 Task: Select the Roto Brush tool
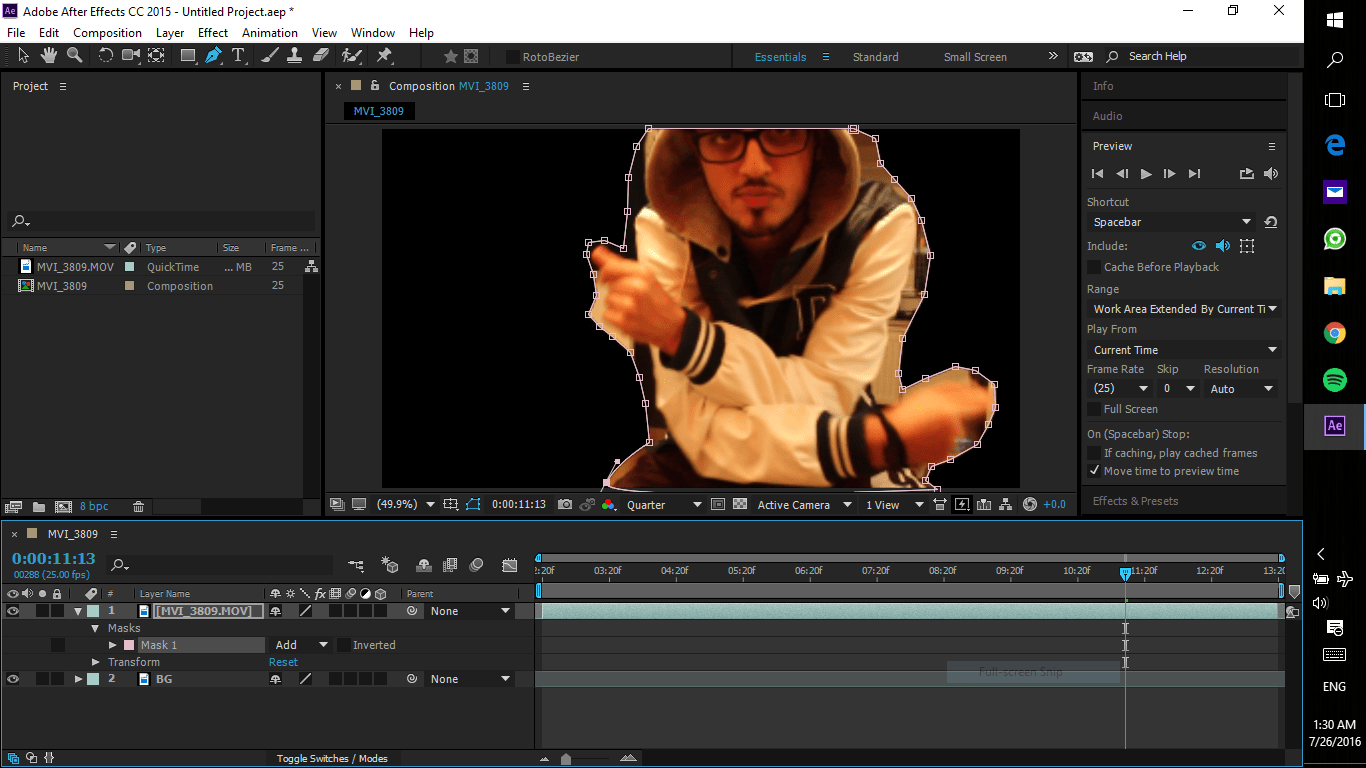tap(352, 56)
